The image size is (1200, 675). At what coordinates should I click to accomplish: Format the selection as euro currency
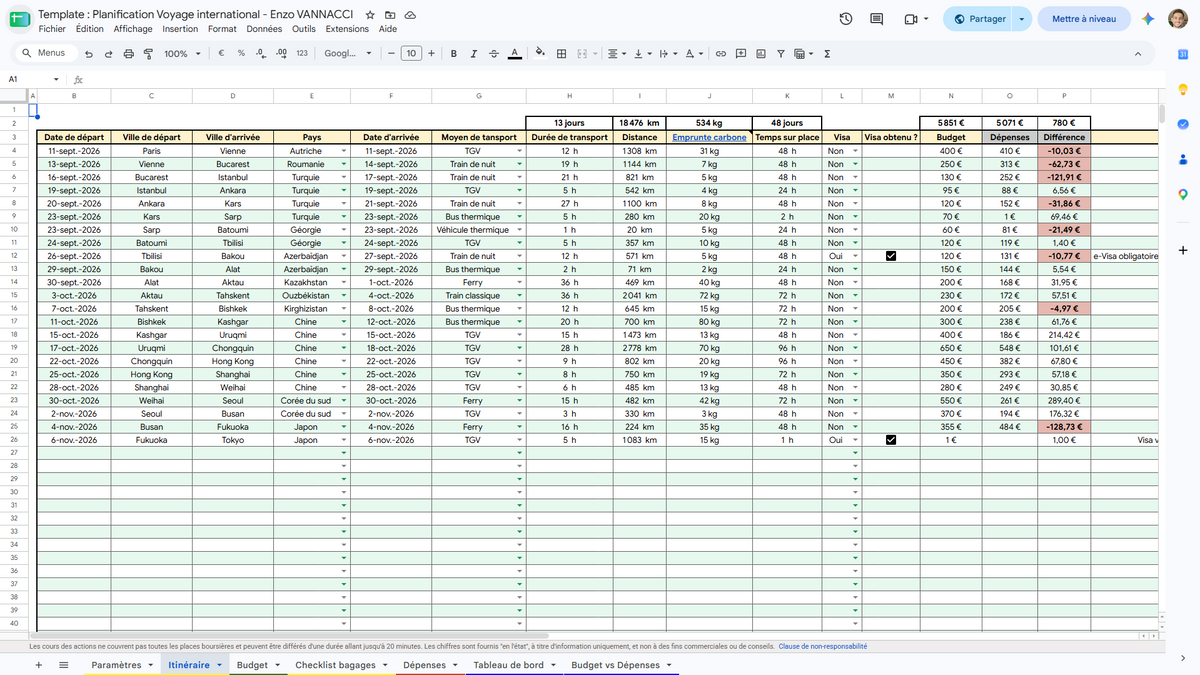[221, 54]
